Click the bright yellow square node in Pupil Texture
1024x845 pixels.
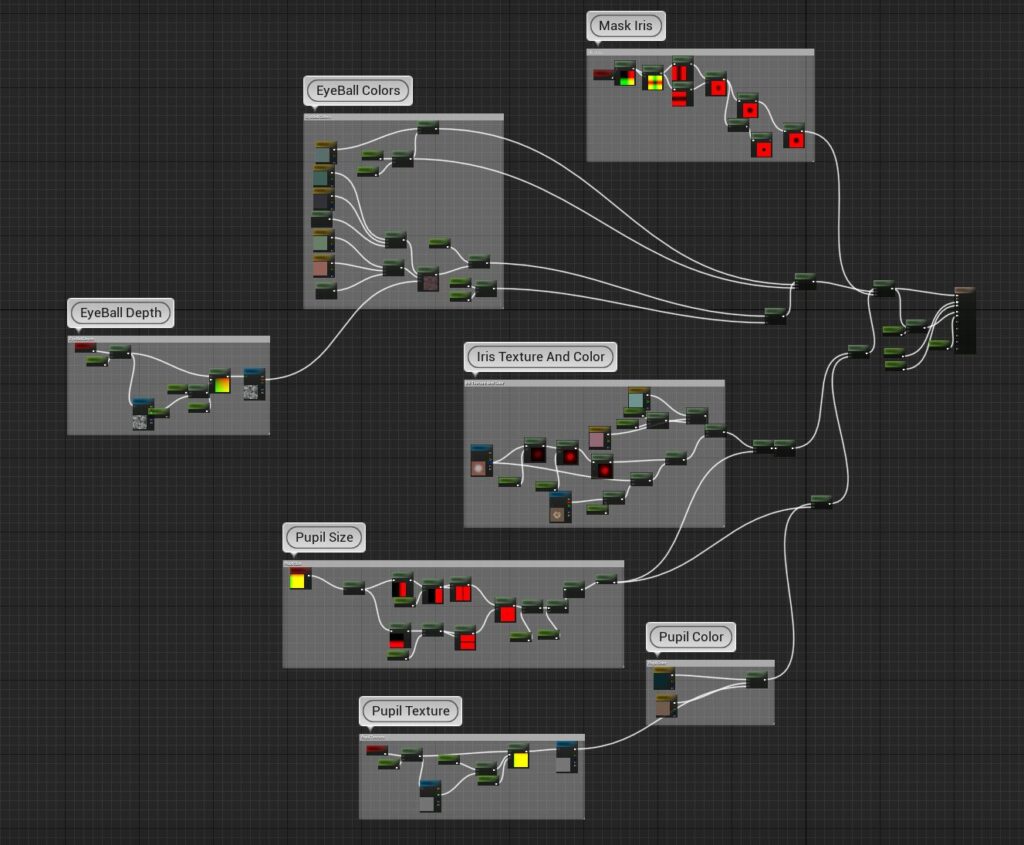[520, 762]
